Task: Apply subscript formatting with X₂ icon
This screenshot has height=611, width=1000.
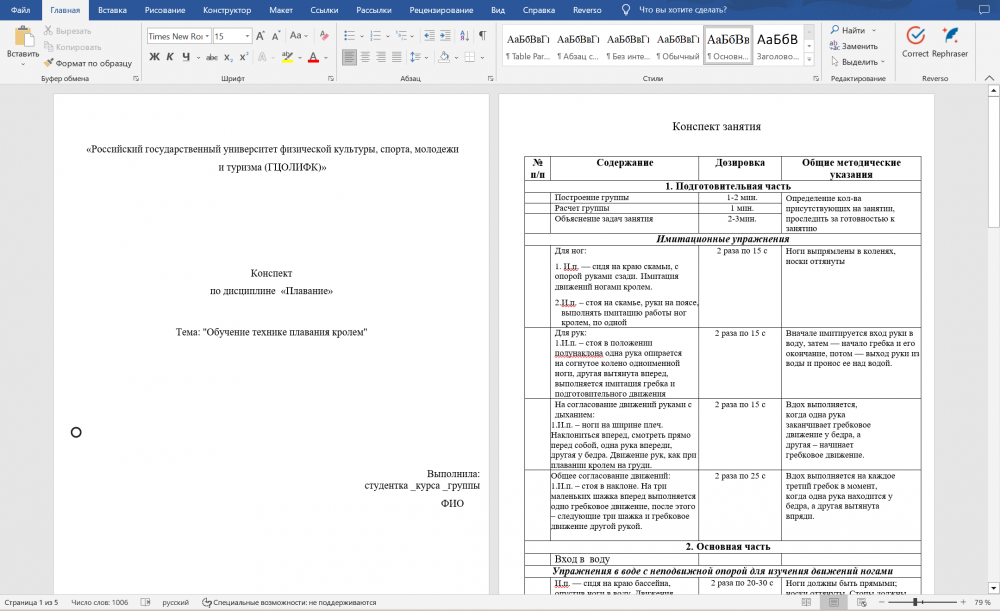Action: pyautogui.click(x=226, y=57)
